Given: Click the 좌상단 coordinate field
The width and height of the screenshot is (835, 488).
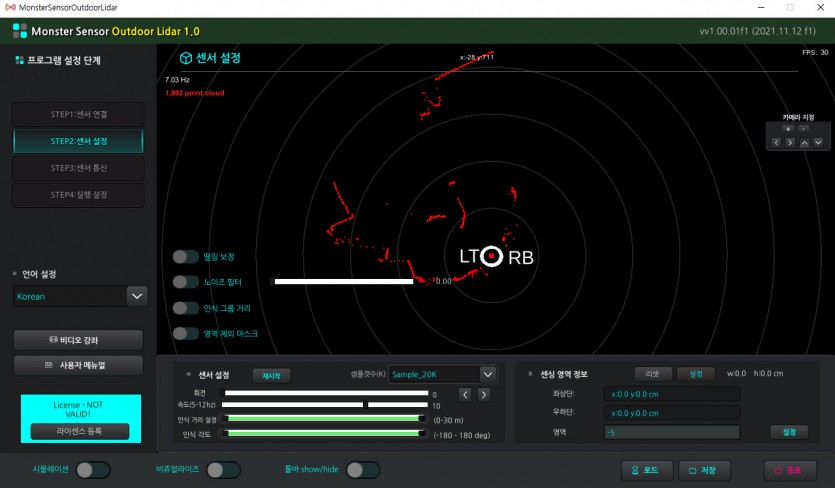Looking at the screenshot, I should [672, 394].
